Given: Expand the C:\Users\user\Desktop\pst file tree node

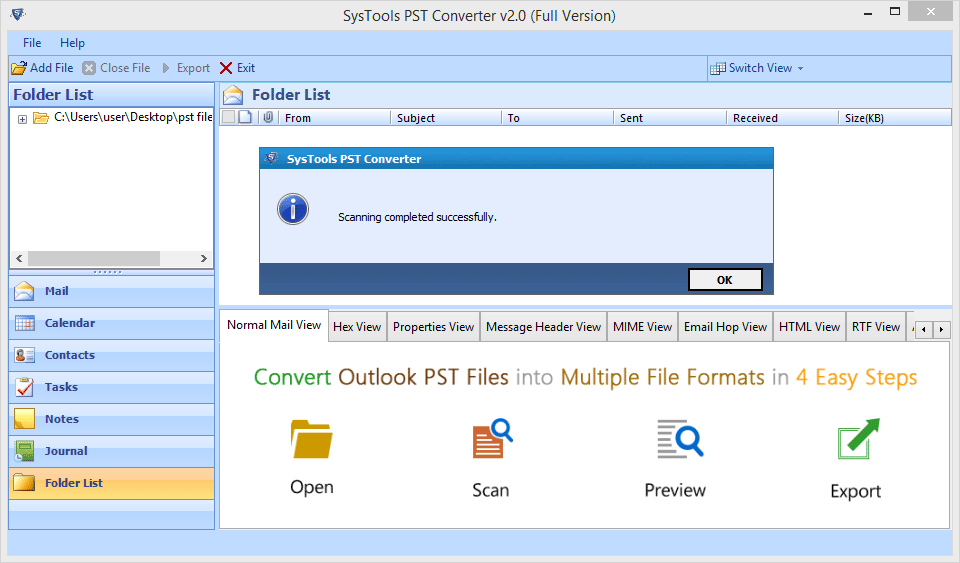Looking at the screenshot, I should click(22, 119).
